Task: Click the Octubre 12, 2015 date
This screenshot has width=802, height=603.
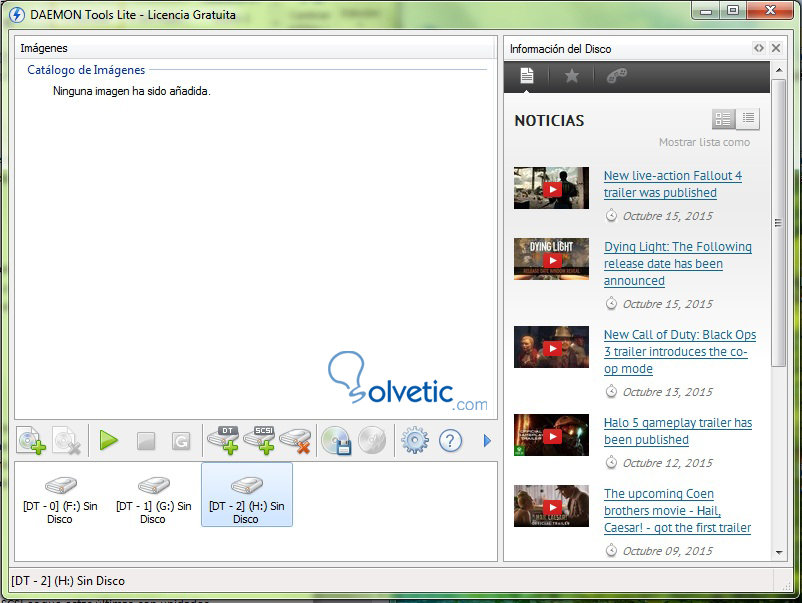Action: tap(667, 463)
